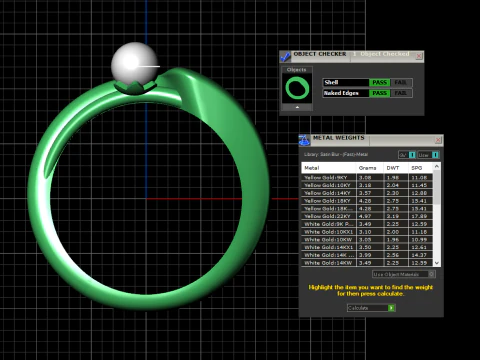Select the Yellow Gold:18KY row
480x360 pixels.
[x=367, y=201]
